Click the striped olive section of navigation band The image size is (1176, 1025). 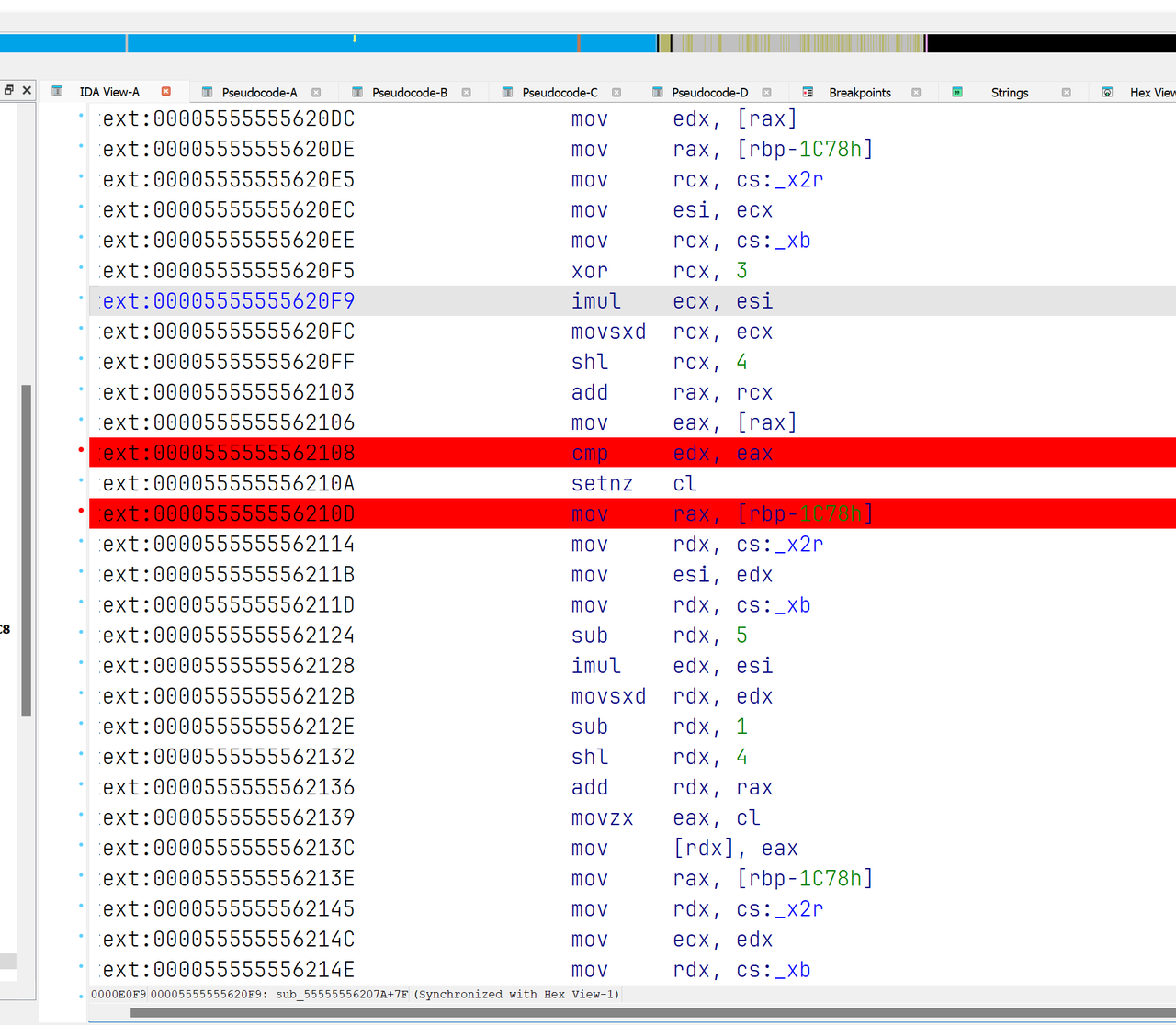click(x=797, y=42)
